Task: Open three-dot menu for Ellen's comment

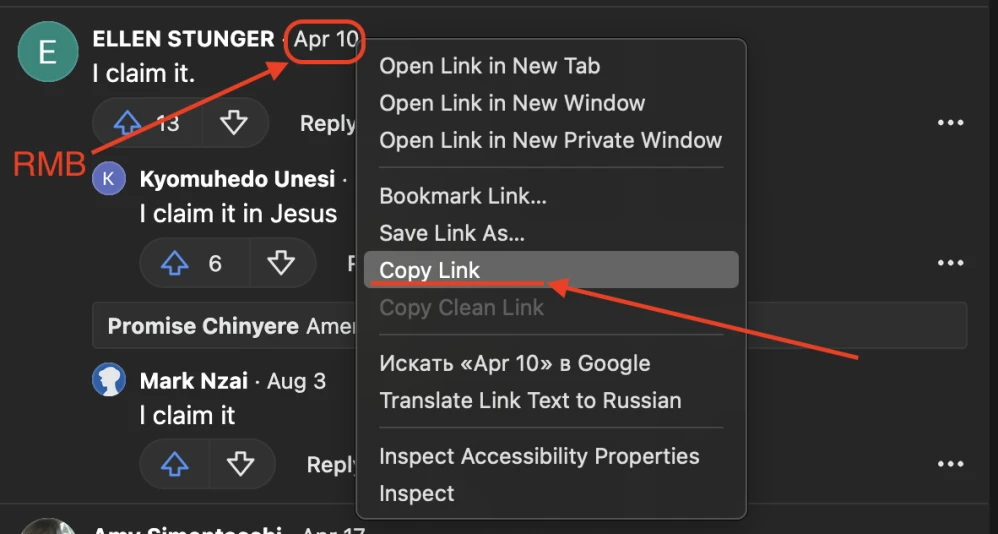Action: [x=950, y=123]
